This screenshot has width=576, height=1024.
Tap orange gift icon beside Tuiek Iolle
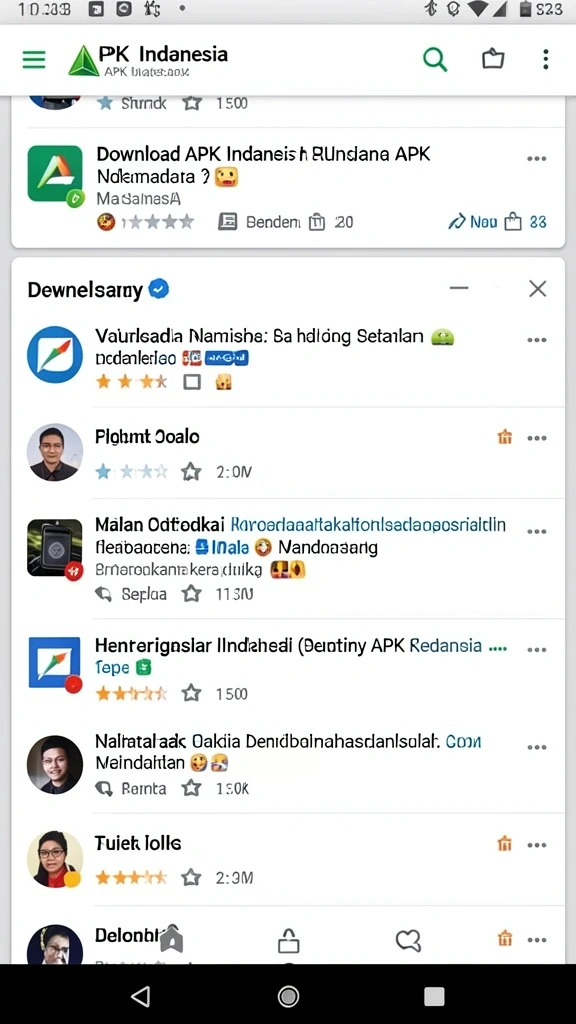[505, 844]
